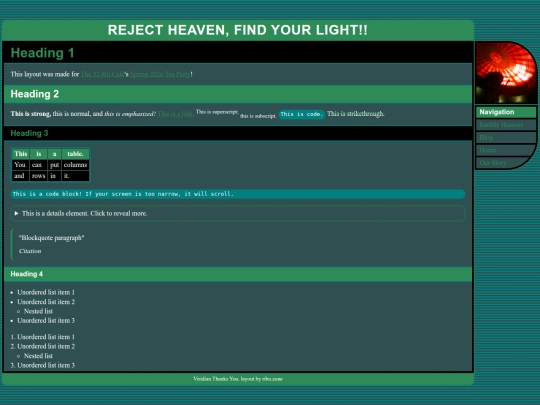540x405 pixels.
Task: Click the table cell 'rows'
Action: click(x=38, y=176)
